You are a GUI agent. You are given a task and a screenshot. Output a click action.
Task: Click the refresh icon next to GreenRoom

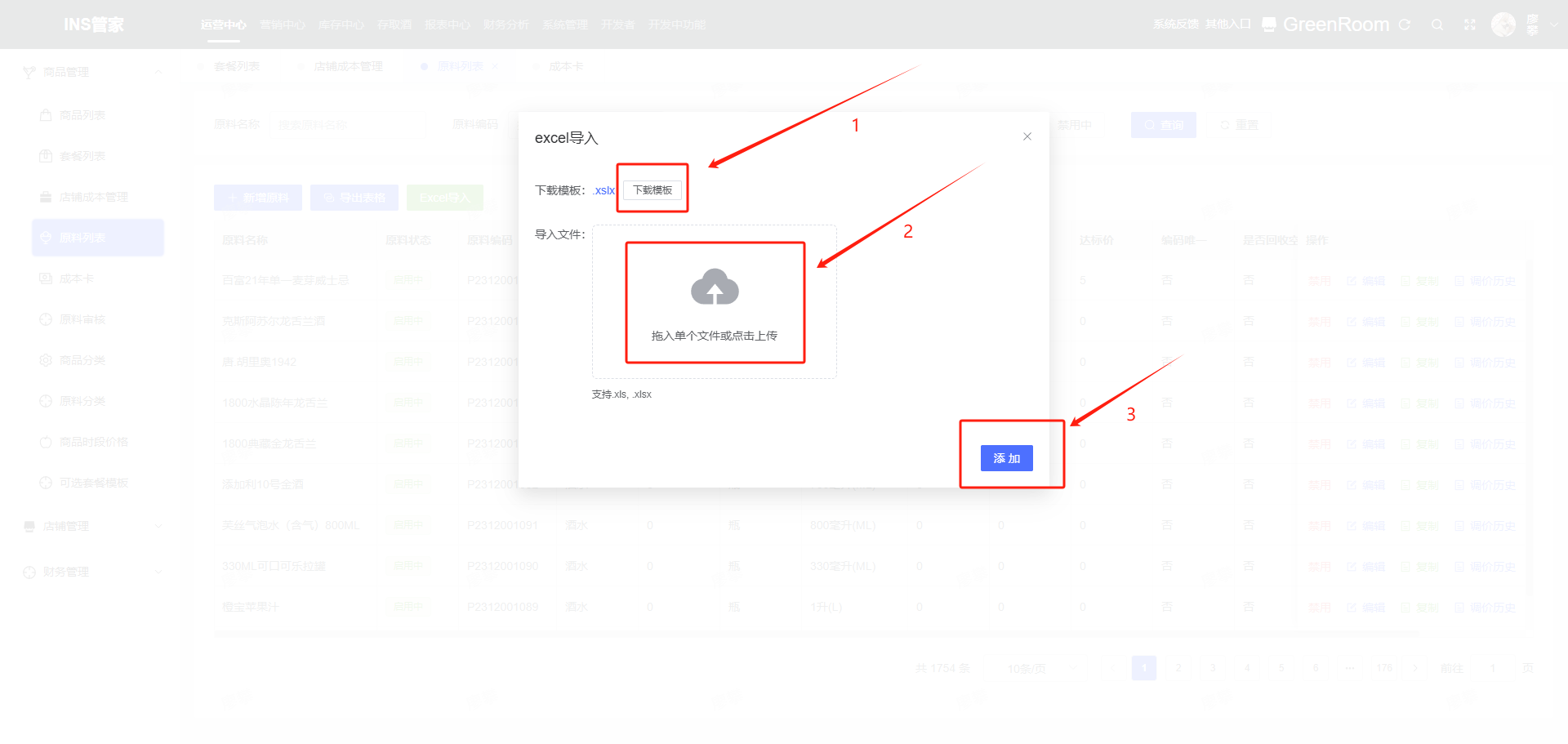[1405, 25]
